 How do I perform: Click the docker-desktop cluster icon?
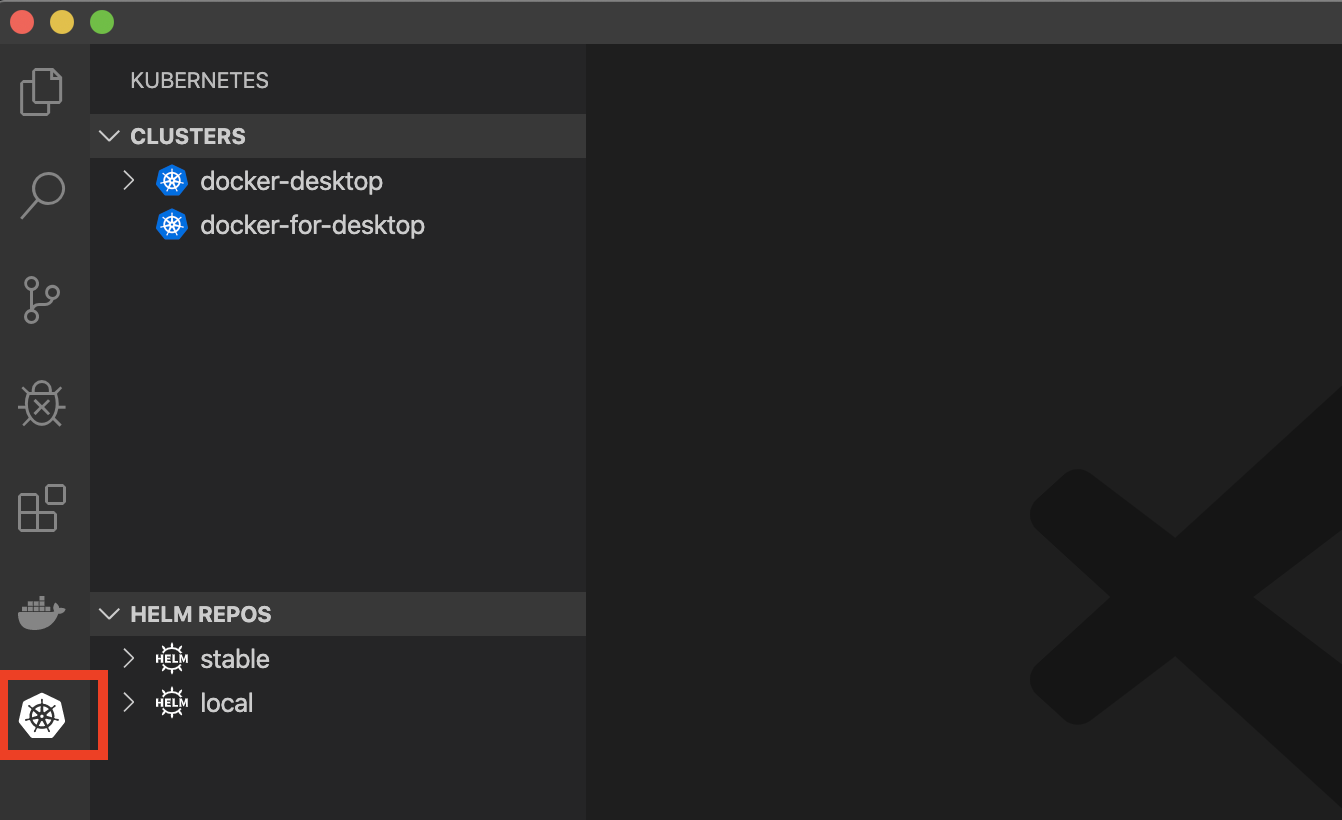[x=172, y=180]
